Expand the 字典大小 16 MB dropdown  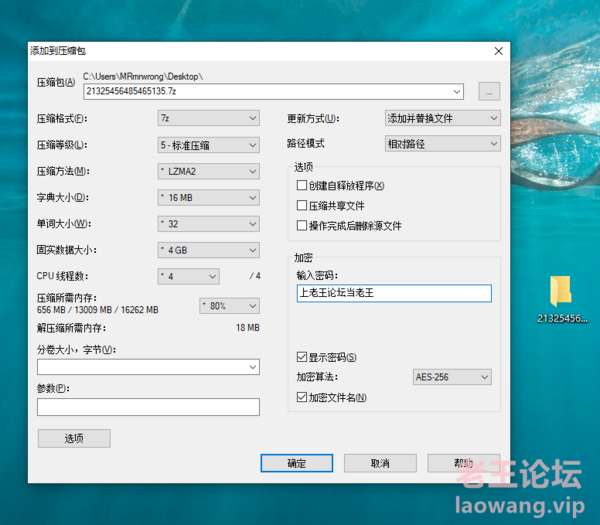coord(209,197)
